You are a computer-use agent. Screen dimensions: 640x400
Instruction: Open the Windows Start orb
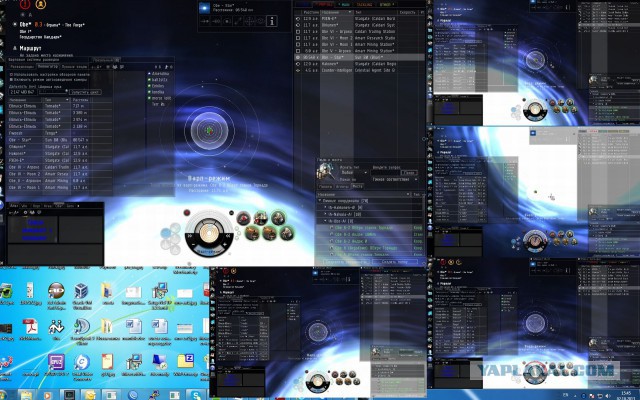(3, 395)
